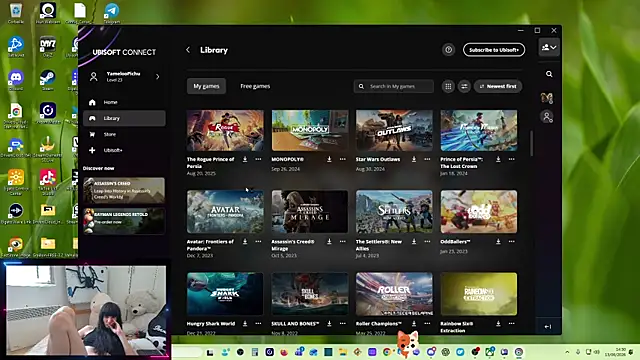Open the Home page in sidebar
The width and height of the screenshot is (640, 360).
pos(124,102)
